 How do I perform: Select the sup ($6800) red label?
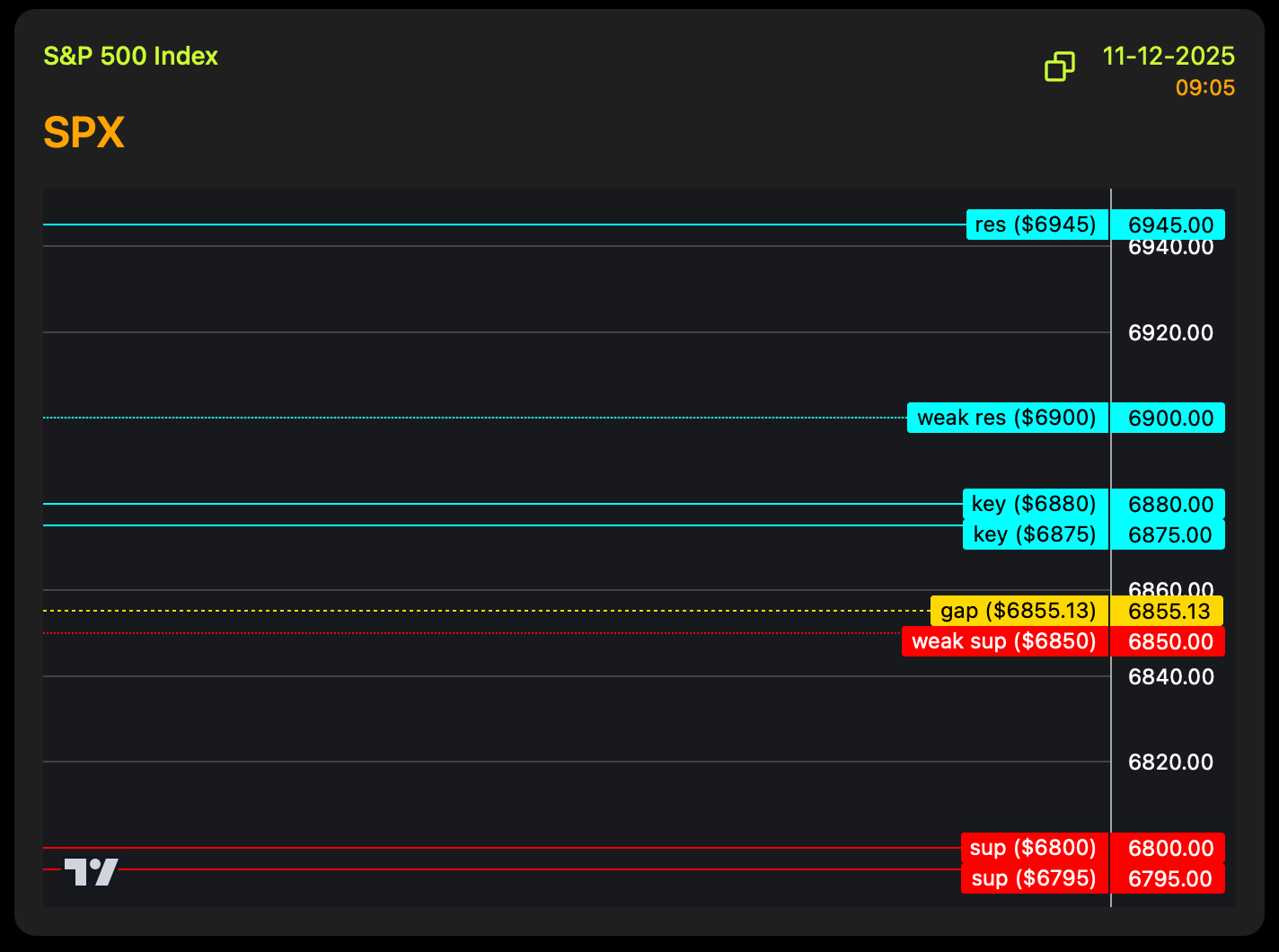point(1034,848)
